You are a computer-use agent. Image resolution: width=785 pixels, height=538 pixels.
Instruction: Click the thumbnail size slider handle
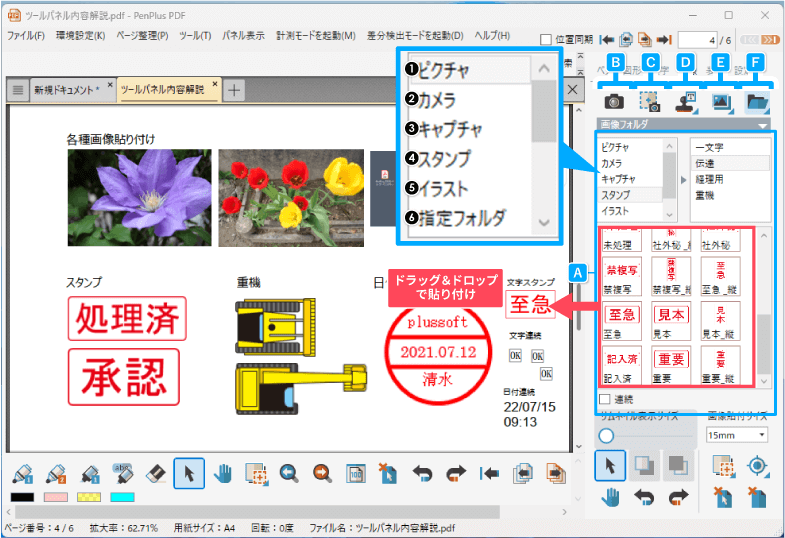(x=606, y=435)
